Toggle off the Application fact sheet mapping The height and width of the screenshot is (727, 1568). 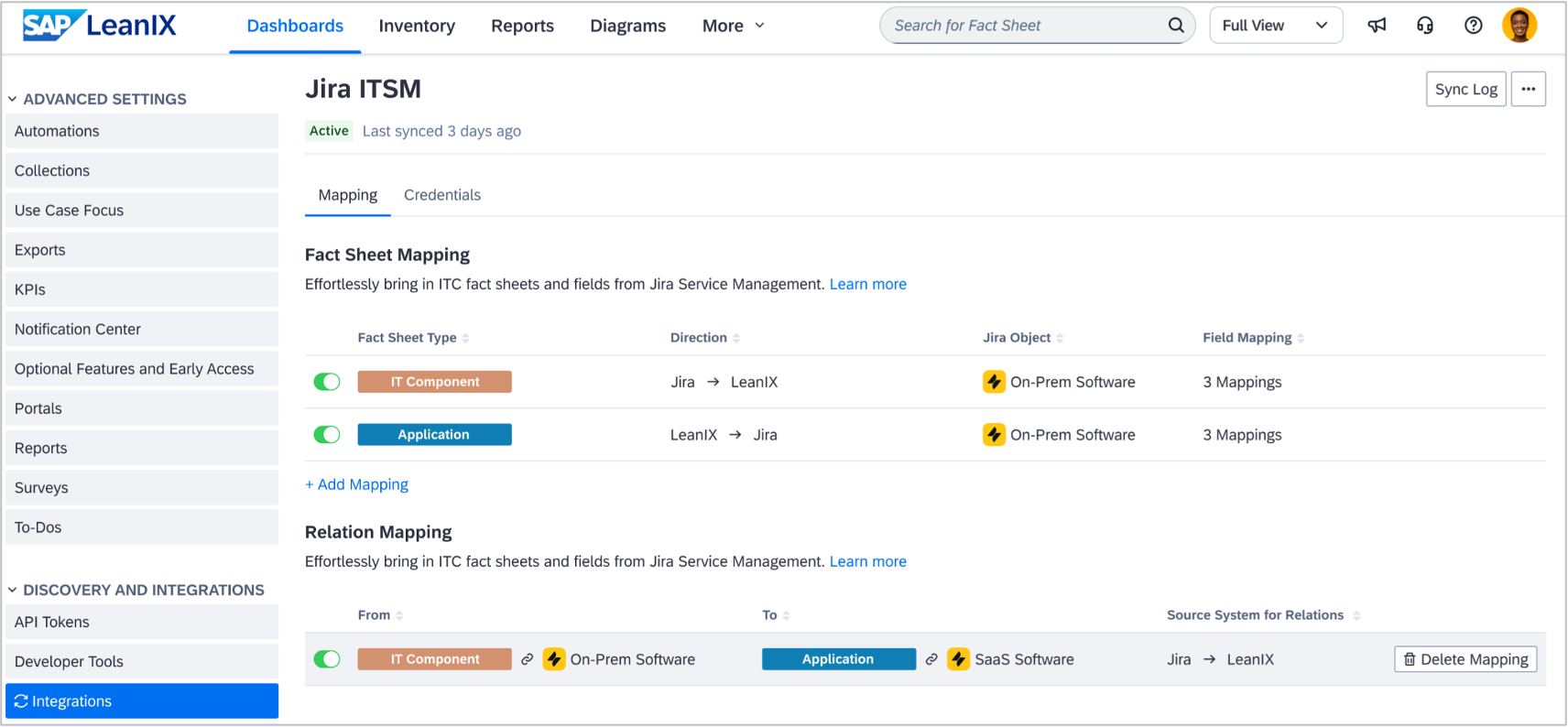[x=327, y=435]
